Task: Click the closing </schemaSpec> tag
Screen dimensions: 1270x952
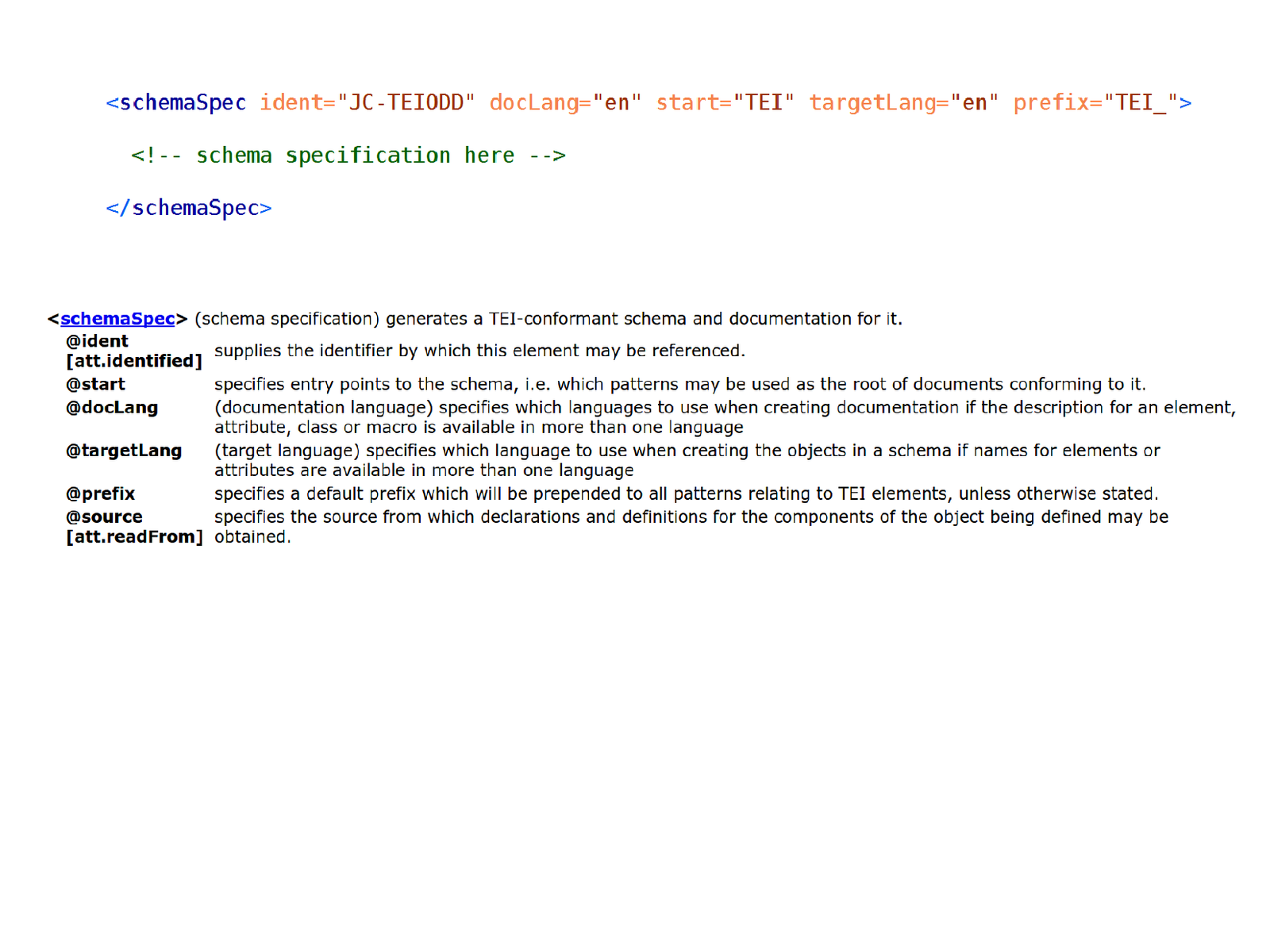Action: [x=189, y=208]
